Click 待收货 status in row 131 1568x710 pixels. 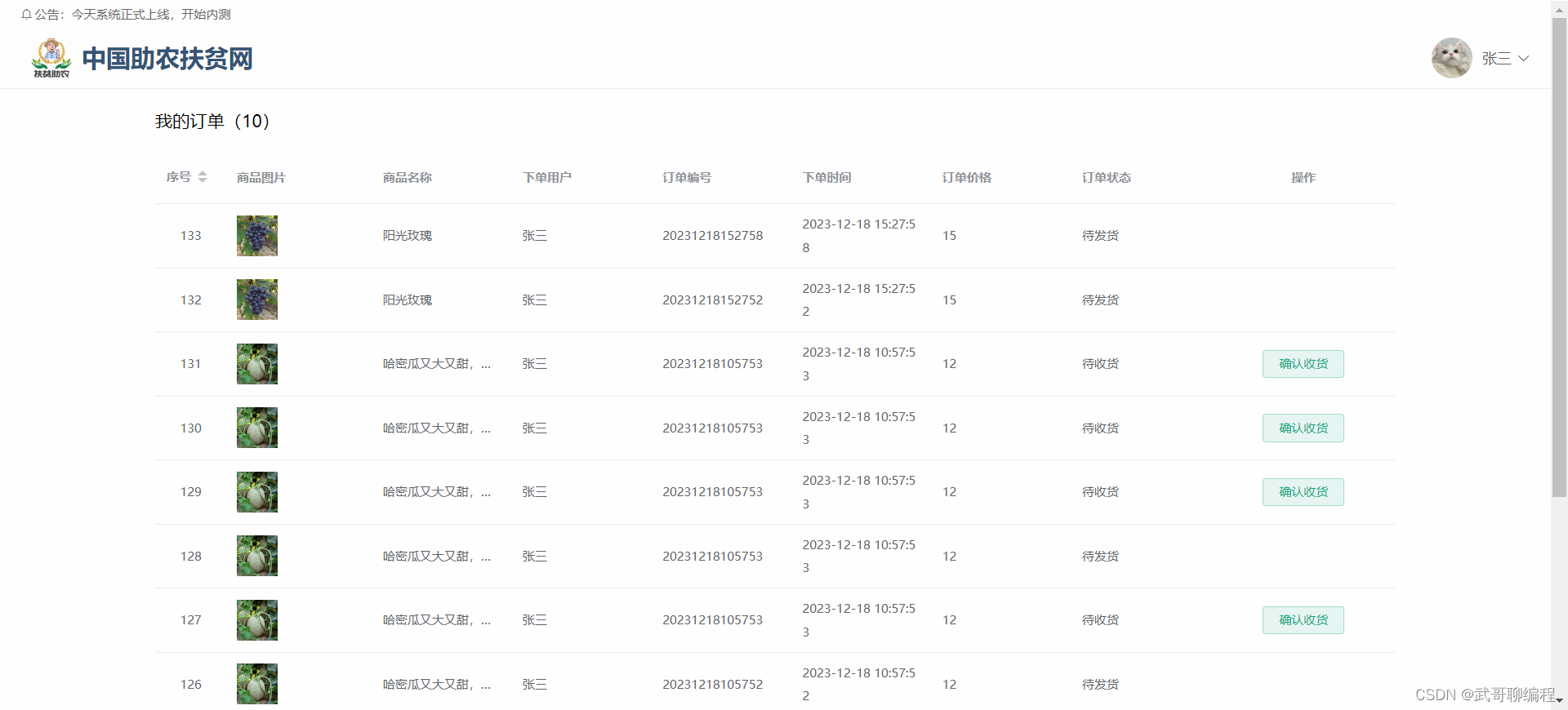[x=1100, y=364]
